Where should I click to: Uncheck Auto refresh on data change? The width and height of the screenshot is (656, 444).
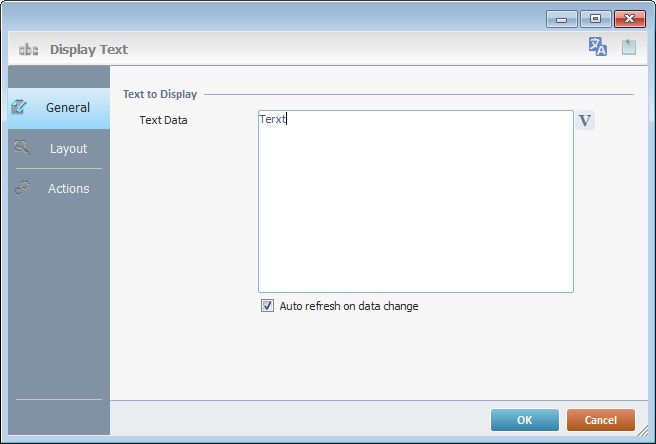[x=267, y=306]
